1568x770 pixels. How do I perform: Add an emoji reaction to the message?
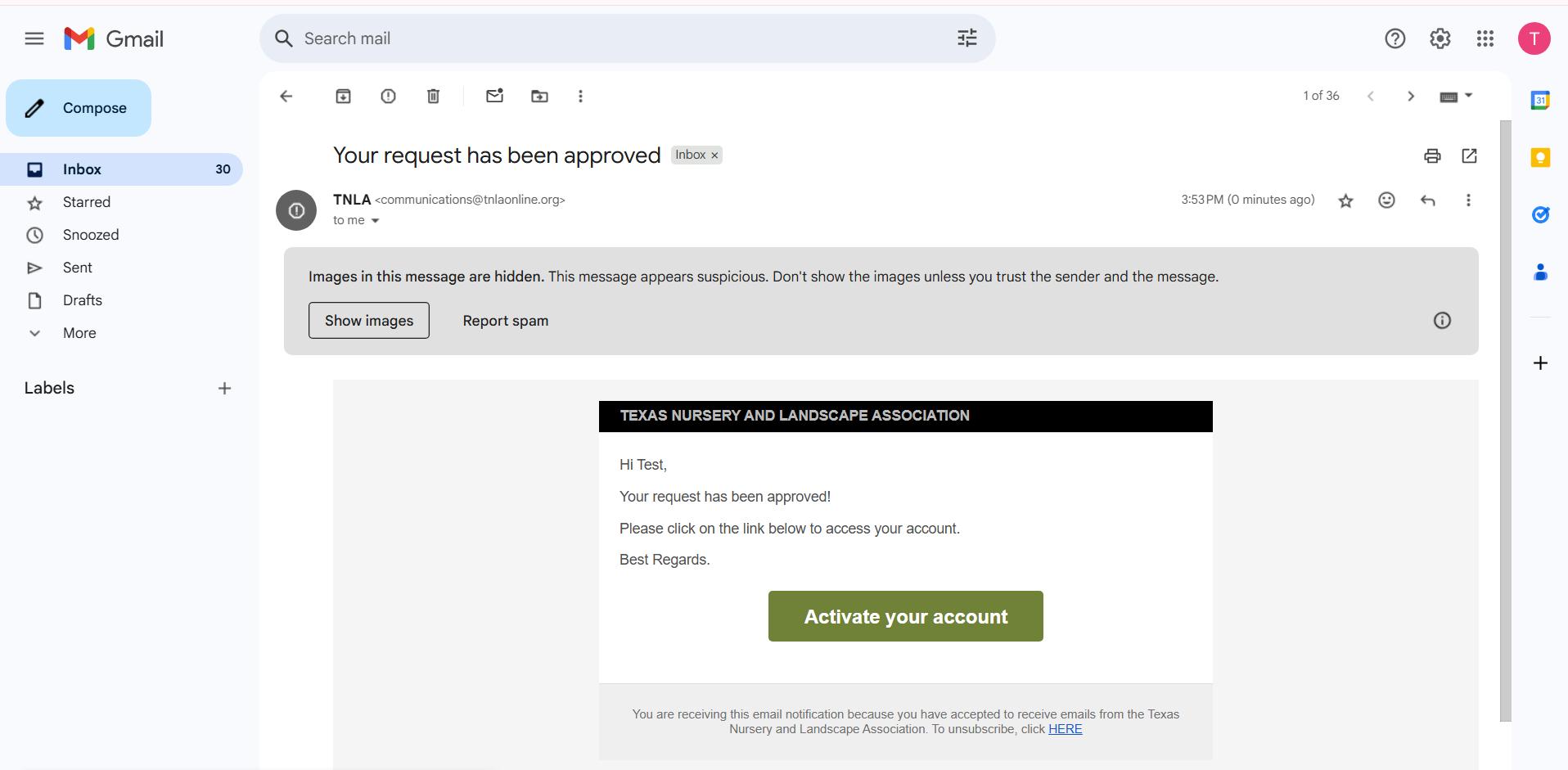pyautogui.click(x=1386, y=200)
